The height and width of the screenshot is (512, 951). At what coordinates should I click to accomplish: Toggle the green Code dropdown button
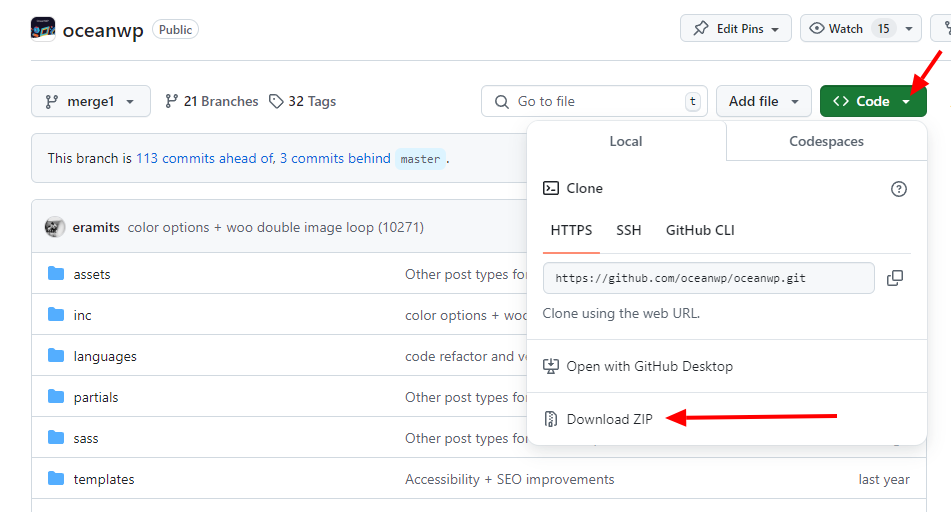click(x=873, y=101)
